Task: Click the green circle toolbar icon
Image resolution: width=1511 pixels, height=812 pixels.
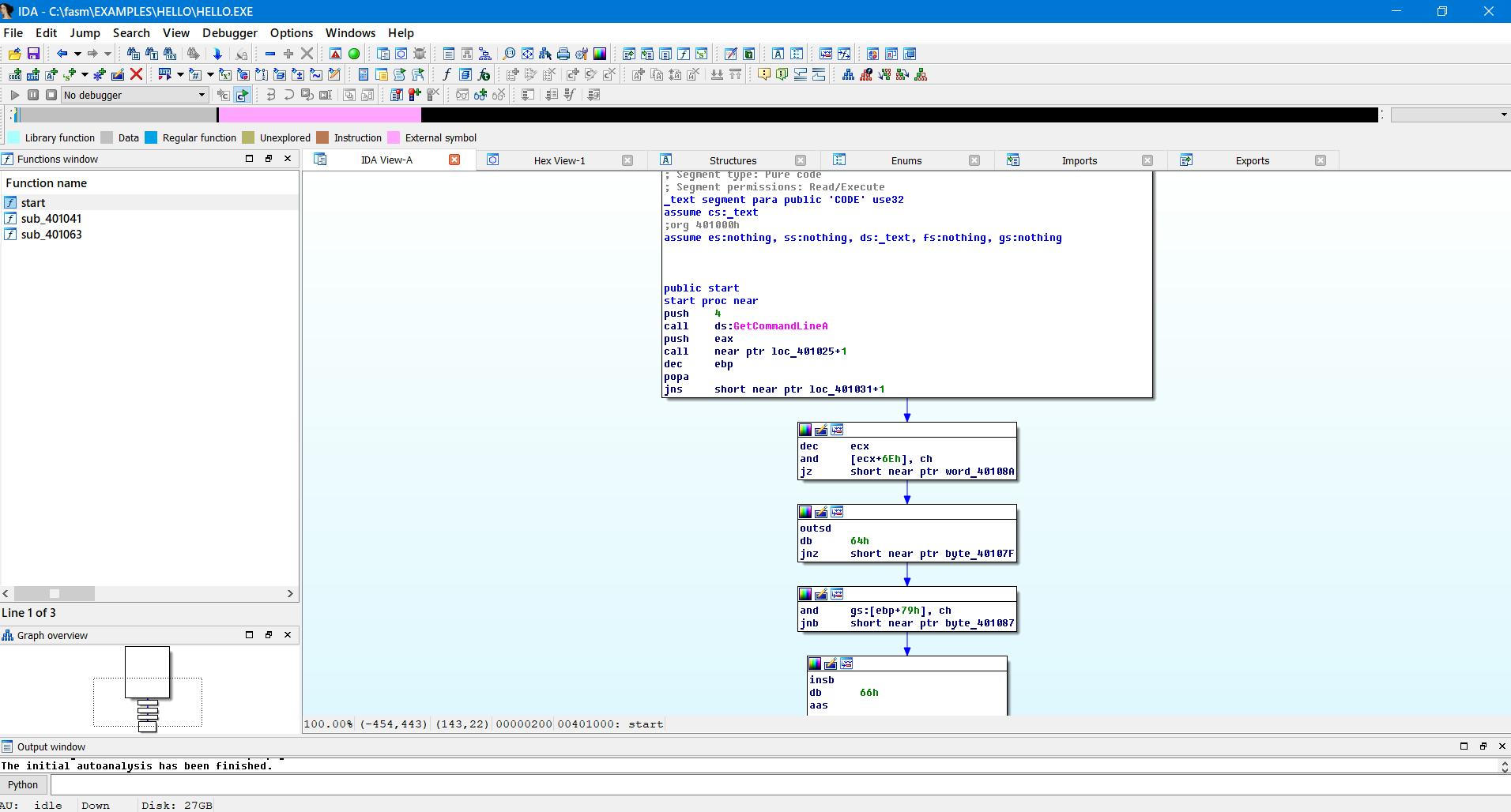Action: 354,54
